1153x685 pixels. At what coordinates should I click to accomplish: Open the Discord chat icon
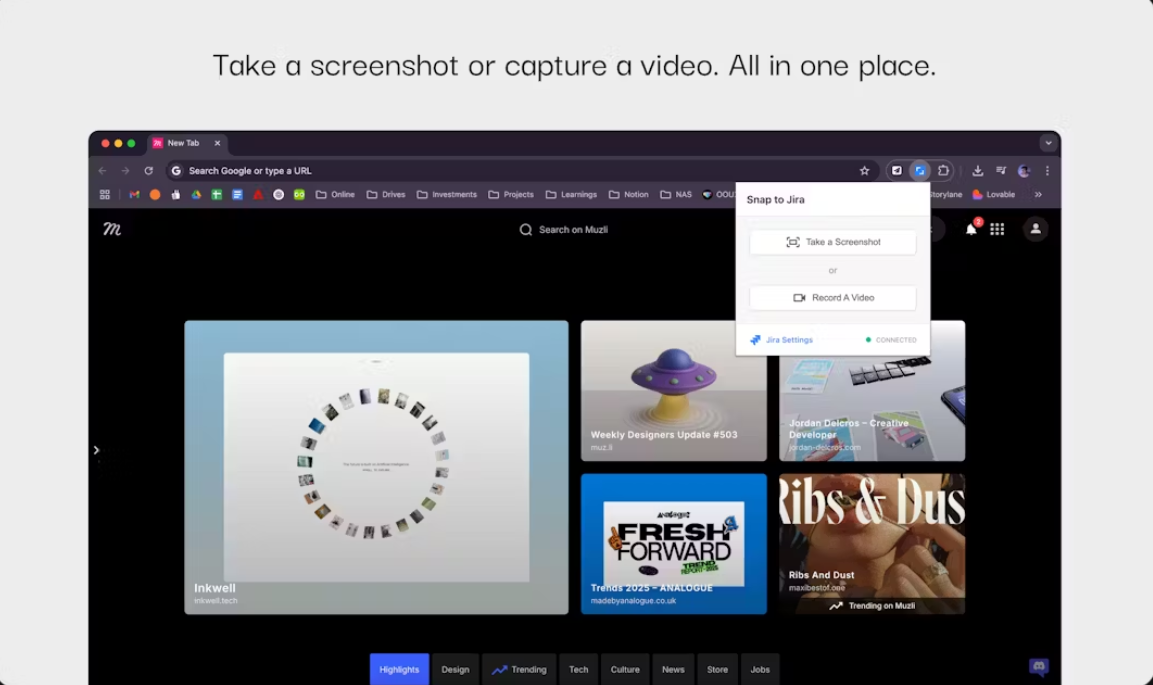pos(1038,667)
